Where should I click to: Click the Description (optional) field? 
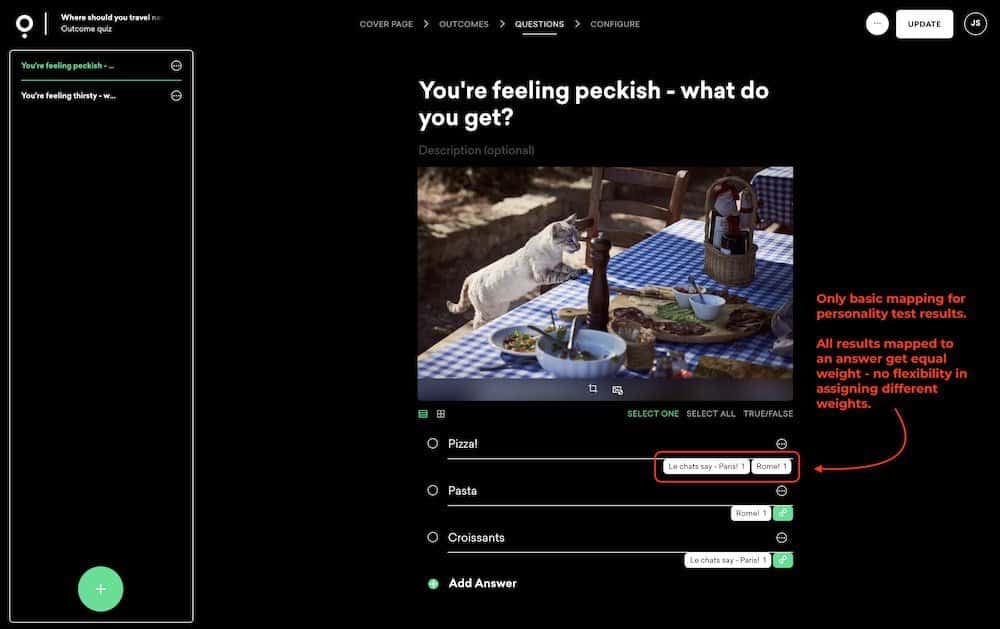(x=477, y=150)
